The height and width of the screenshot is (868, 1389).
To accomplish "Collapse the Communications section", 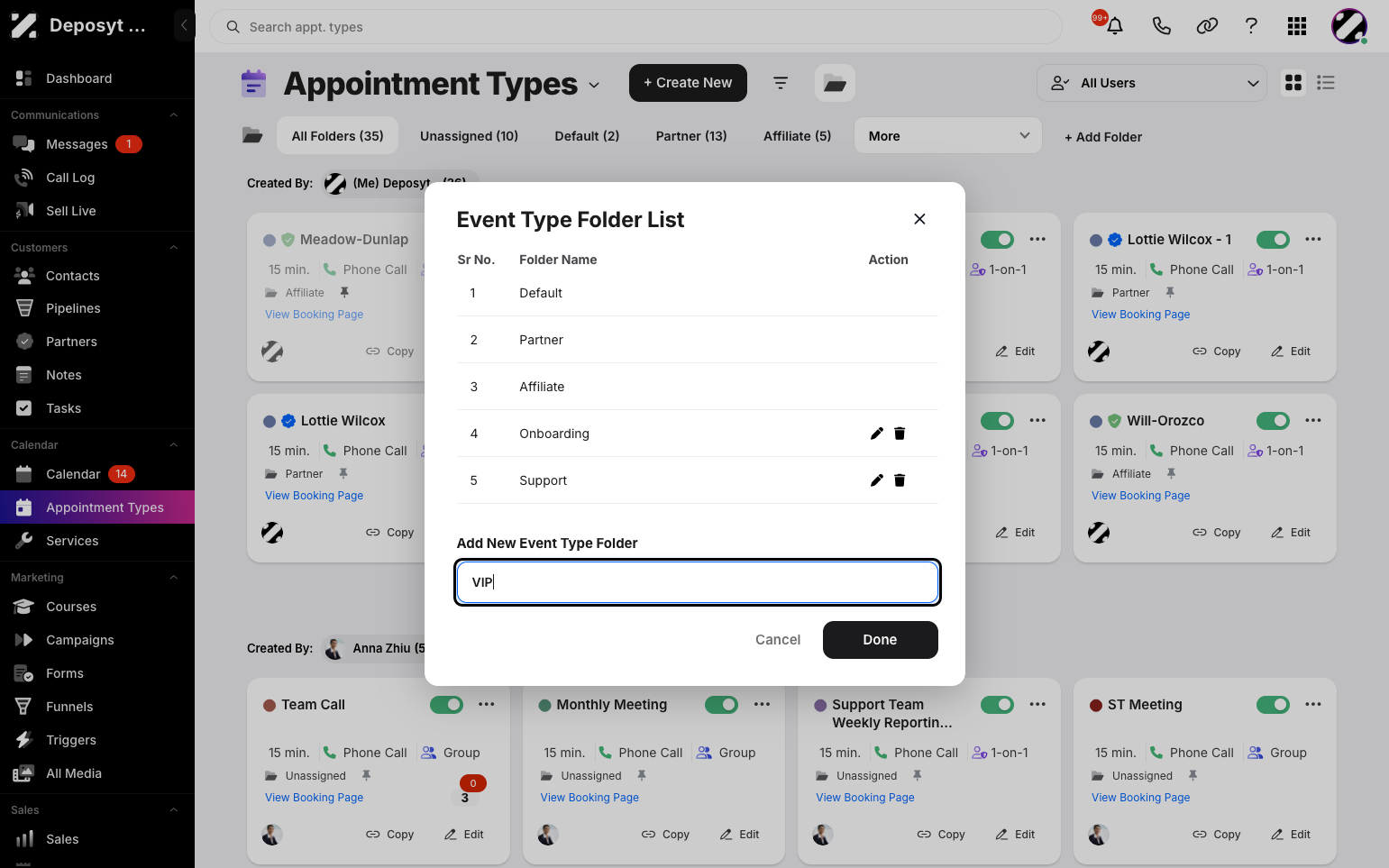I will (x=174, y=115).
